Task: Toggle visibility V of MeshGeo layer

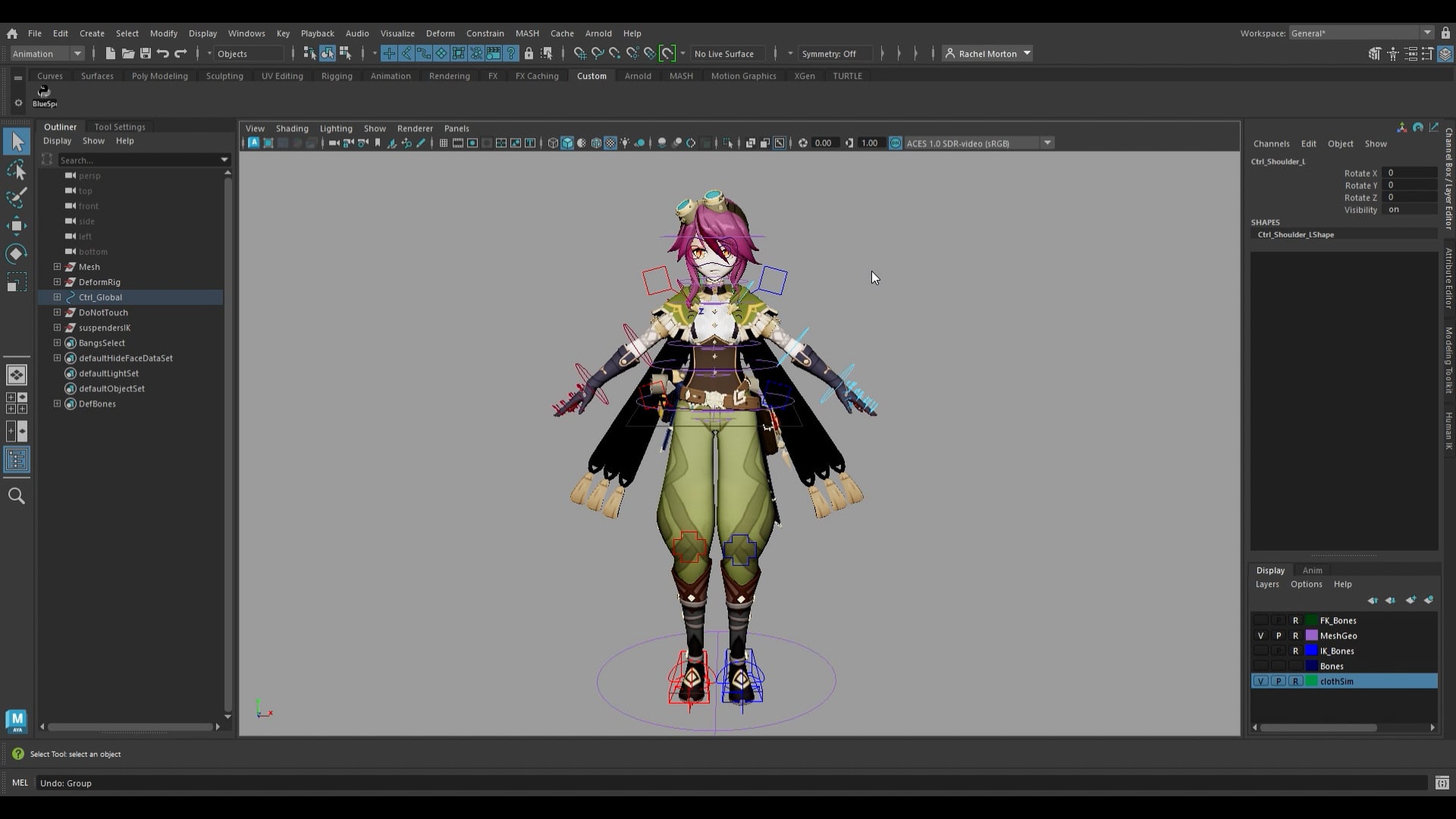Action: coord(1260,635)
